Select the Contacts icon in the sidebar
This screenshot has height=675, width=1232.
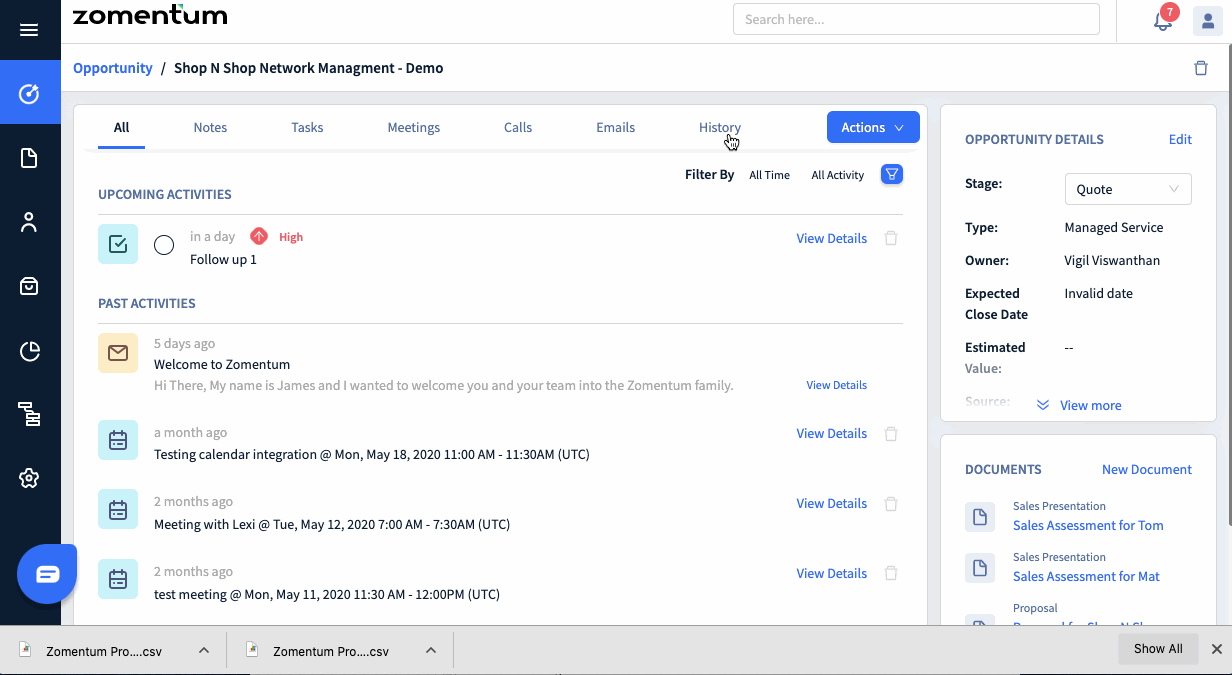(30, 221)
